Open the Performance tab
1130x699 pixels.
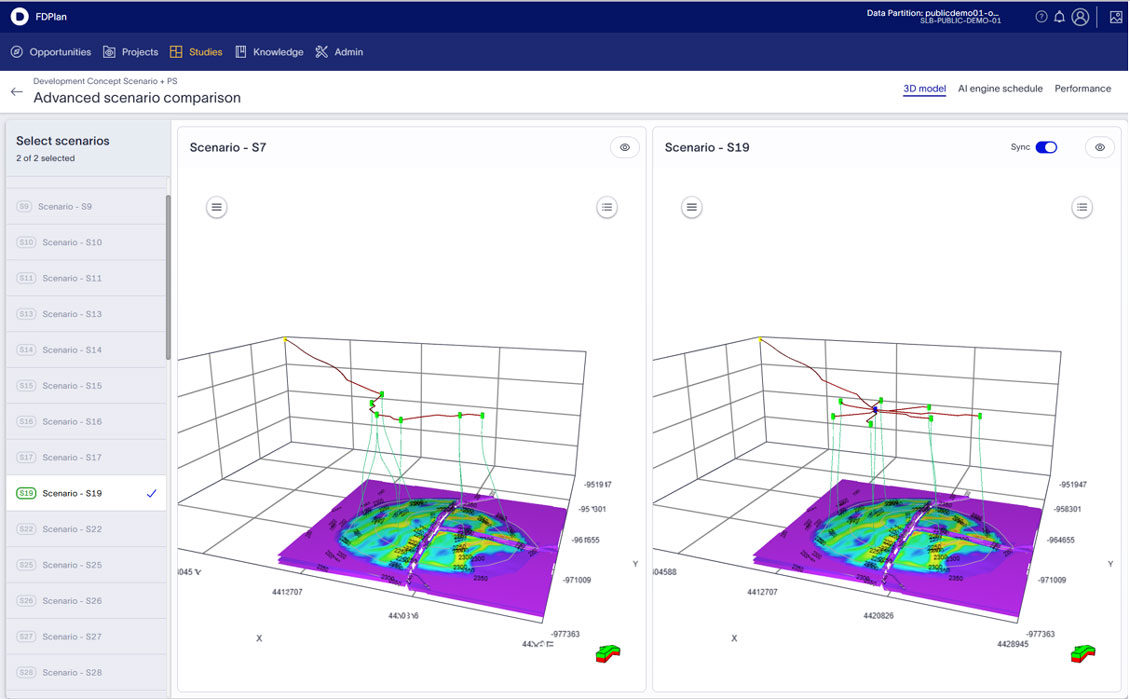[1082, 89]
